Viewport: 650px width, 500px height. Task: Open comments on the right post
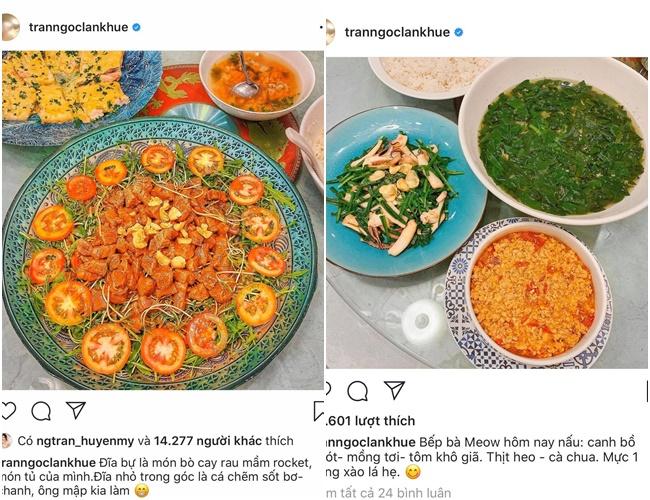(357, 391)
